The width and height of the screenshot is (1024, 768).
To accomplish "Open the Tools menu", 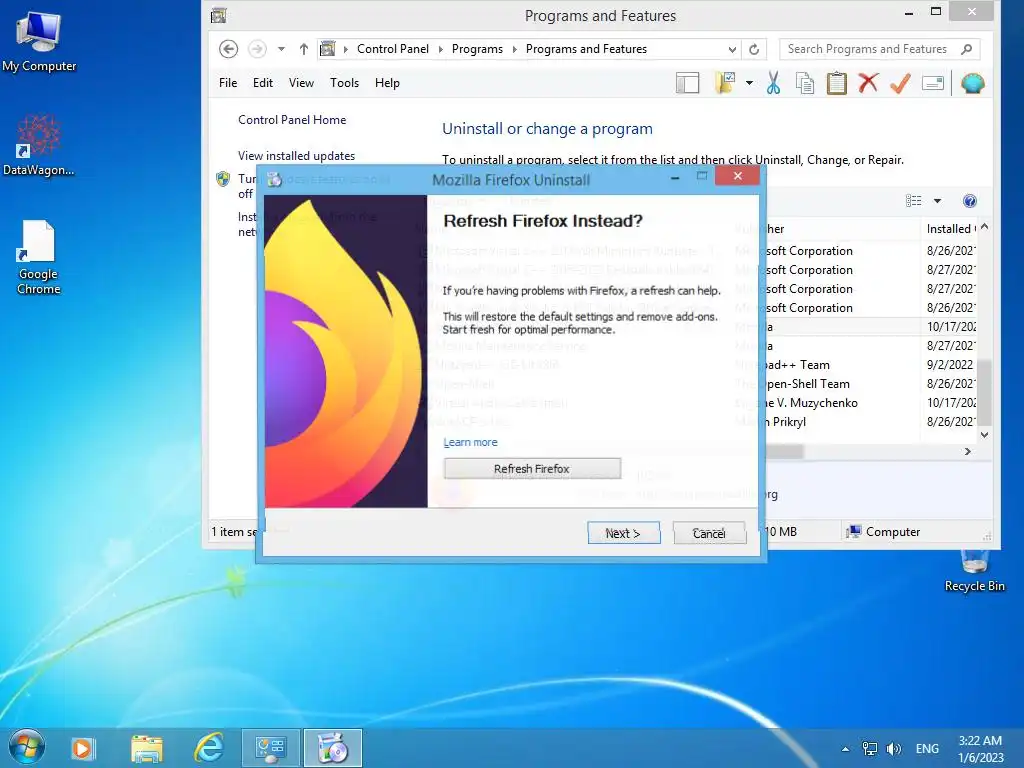I will [344, 83].
